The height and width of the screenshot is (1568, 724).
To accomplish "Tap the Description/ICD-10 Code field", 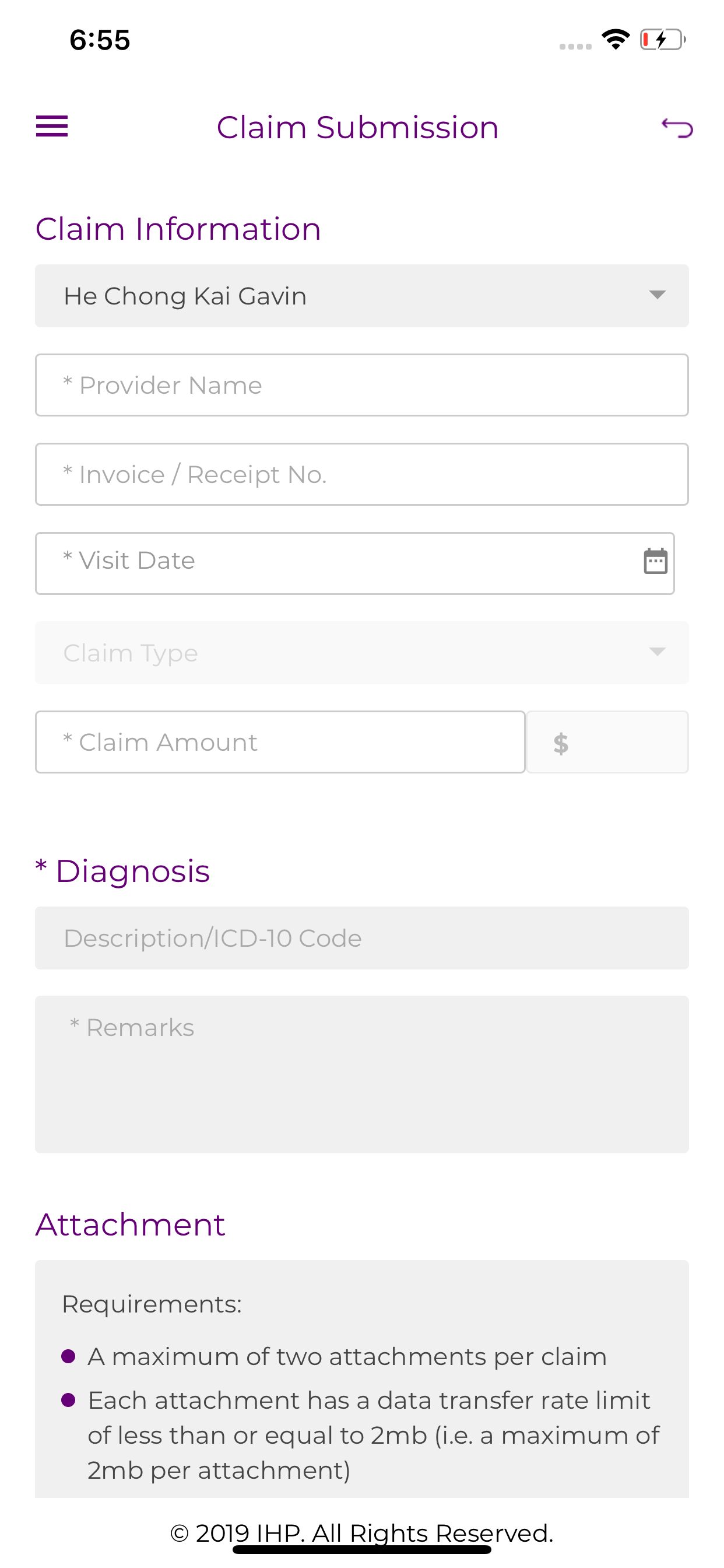I will tap(362, 938).
